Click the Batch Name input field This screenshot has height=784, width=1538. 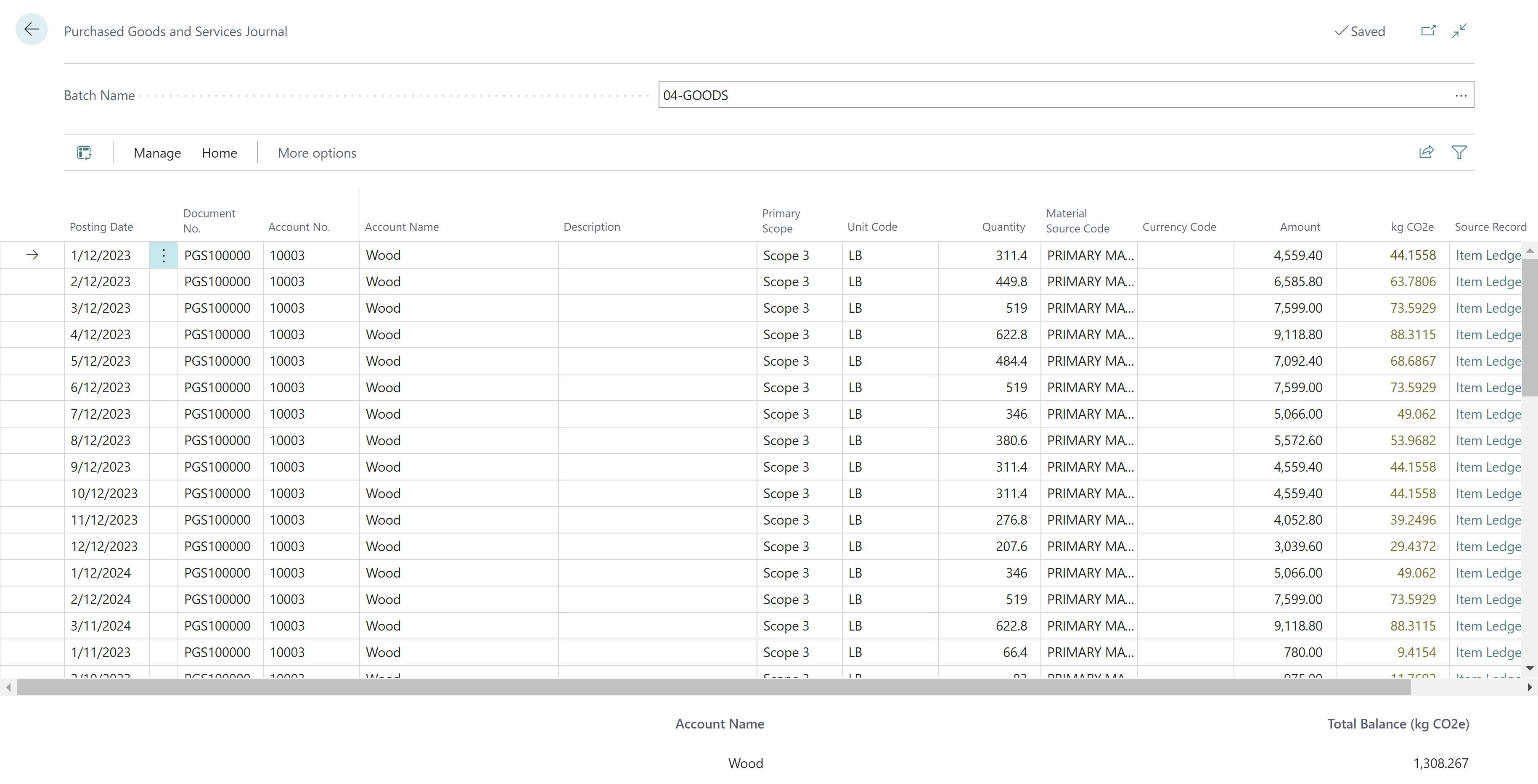click(x=1066, y=95)
